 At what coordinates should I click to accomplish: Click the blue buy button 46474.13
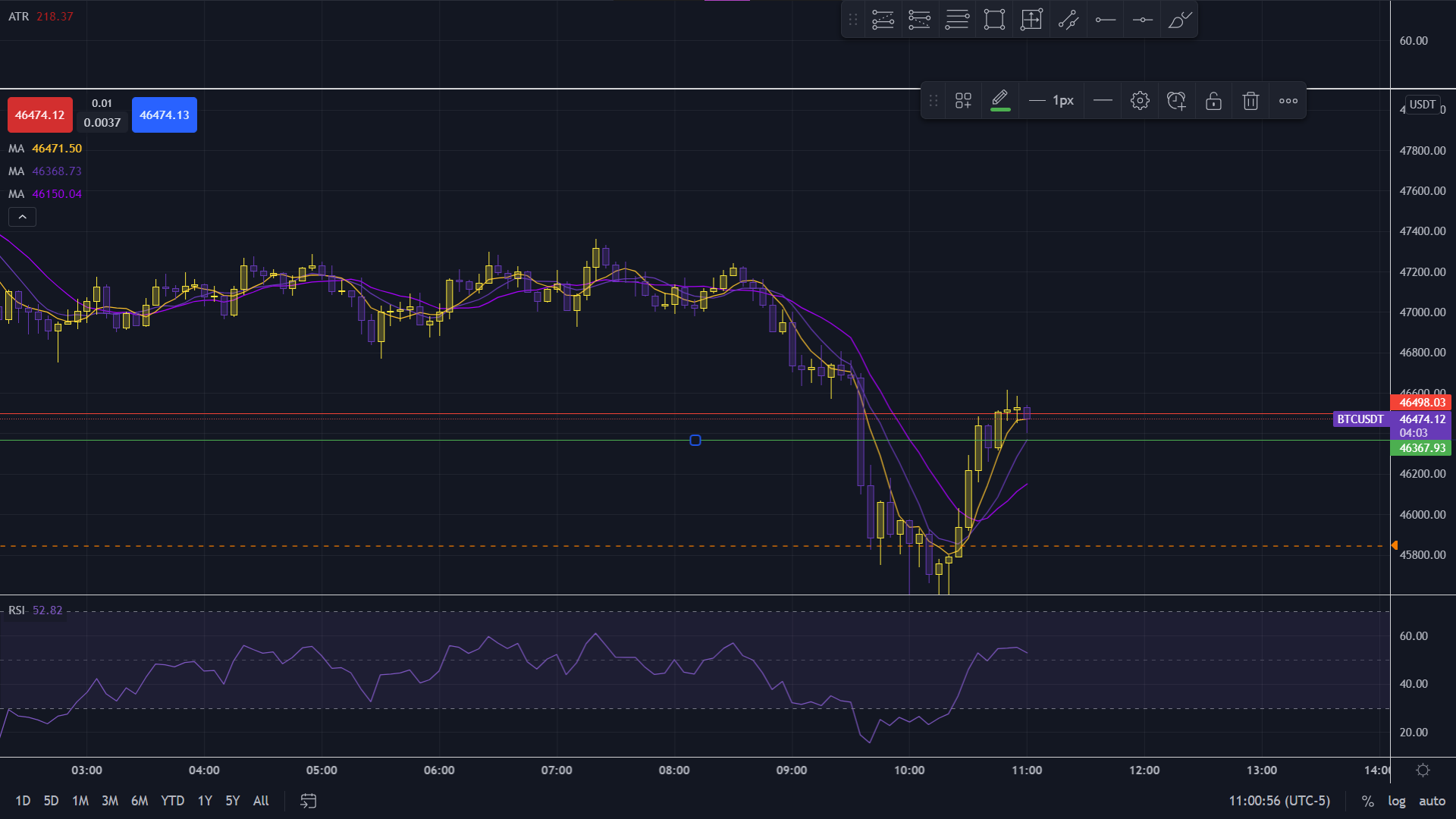(165, 115)
